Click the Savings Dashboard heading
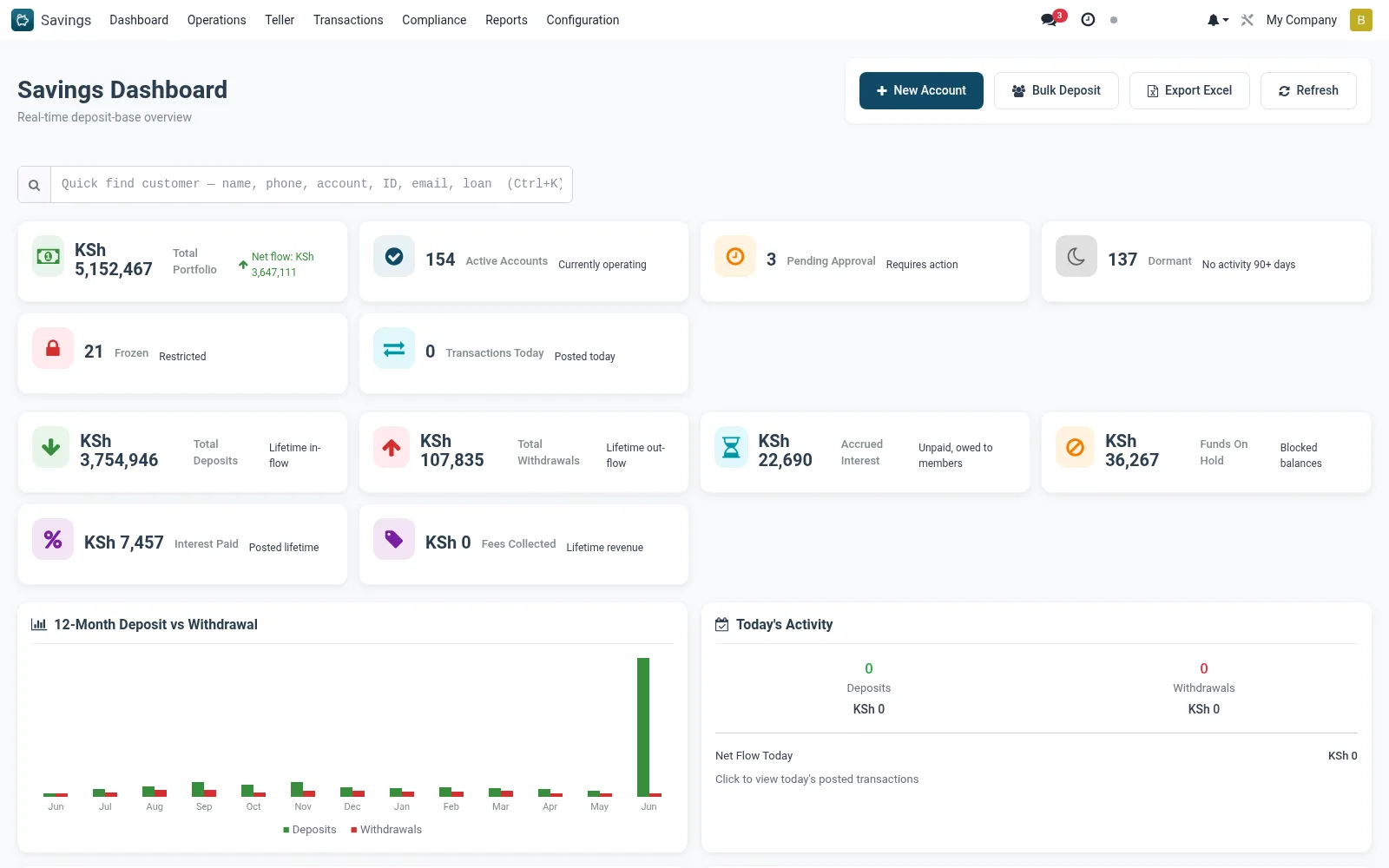Viewport: 1389px width, 868px height. [x=122, y=89]
